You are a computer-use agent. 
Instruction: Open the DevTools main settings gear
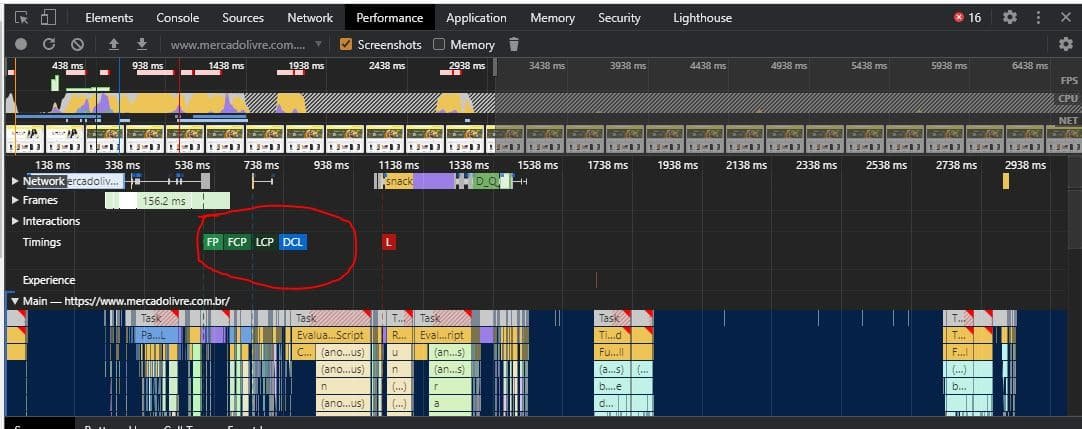tap(1009, 17)
